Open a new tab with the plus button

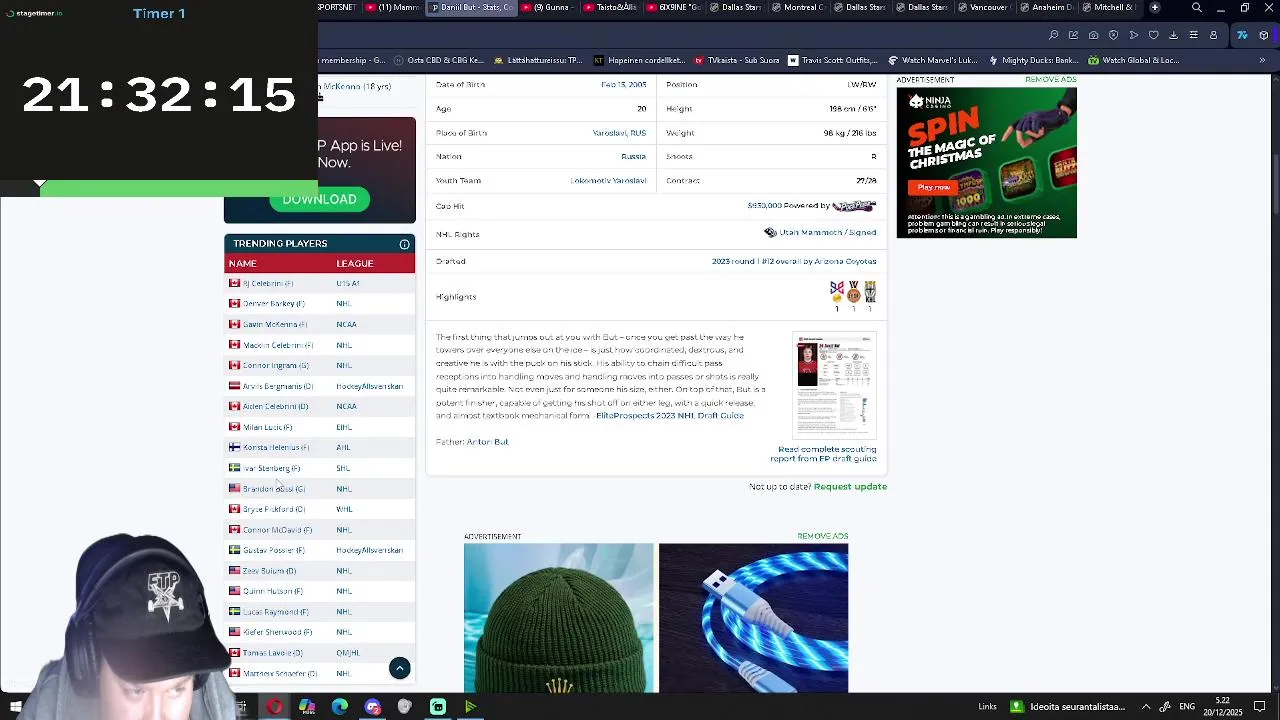click(1155, 8)
